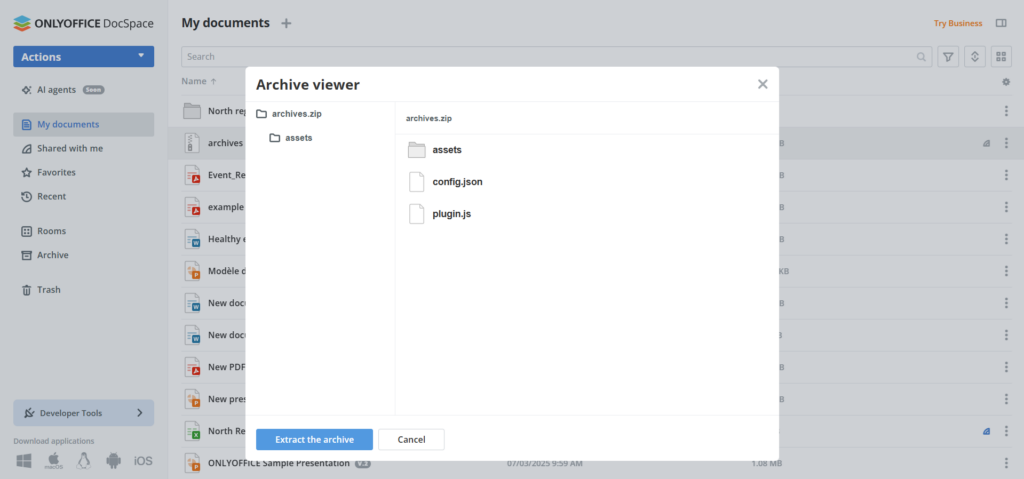Switch to tile view icon
The width and height of the screenshot is (1024, 479).
[1001, 57]
